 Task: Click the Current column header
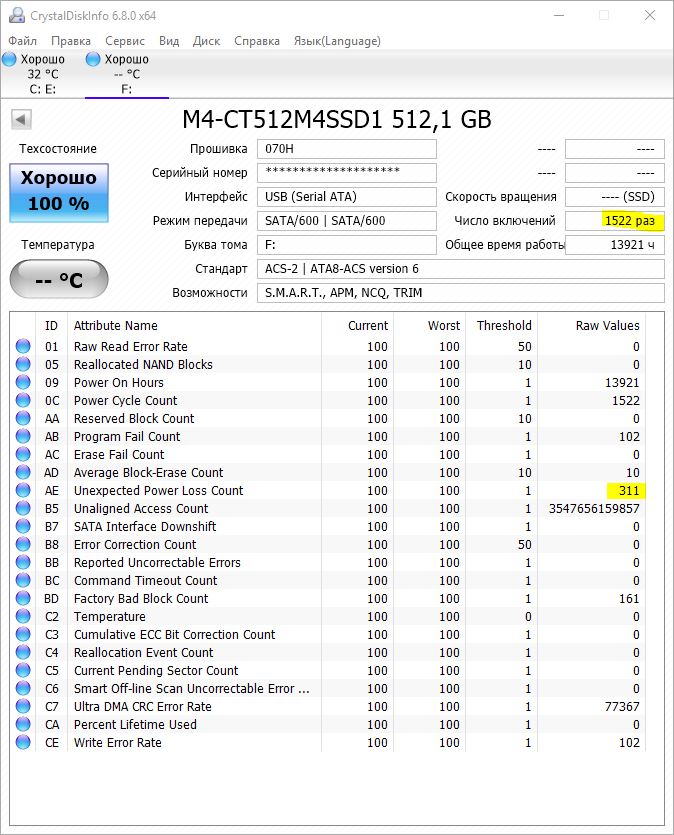pos(368,325)
